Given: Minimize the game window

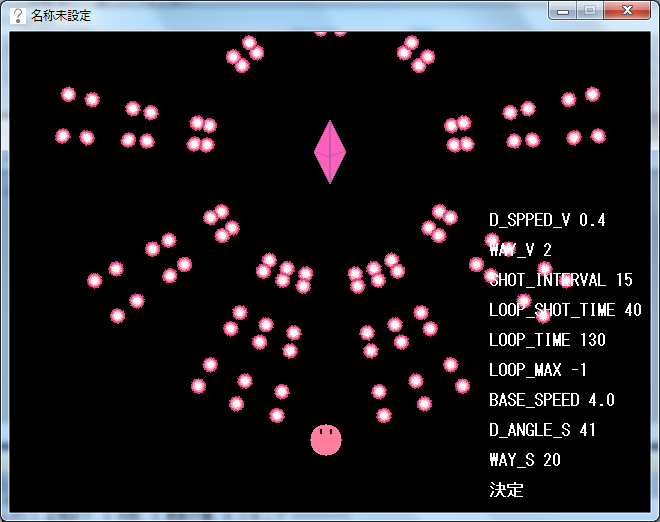Looking at the screenshot, I should pyautogui.click(x=564, y=10).
